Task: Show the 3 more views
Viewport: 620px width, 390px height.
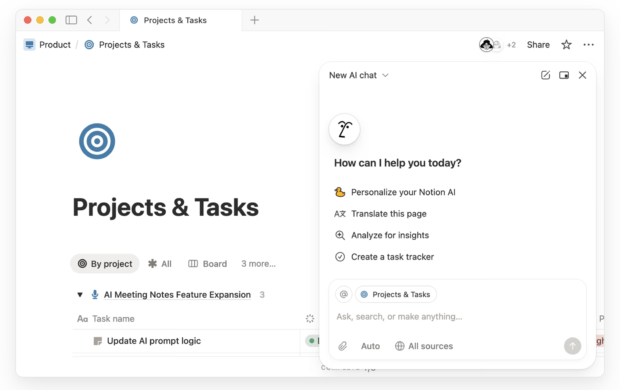Action: (x=259, y=264)
